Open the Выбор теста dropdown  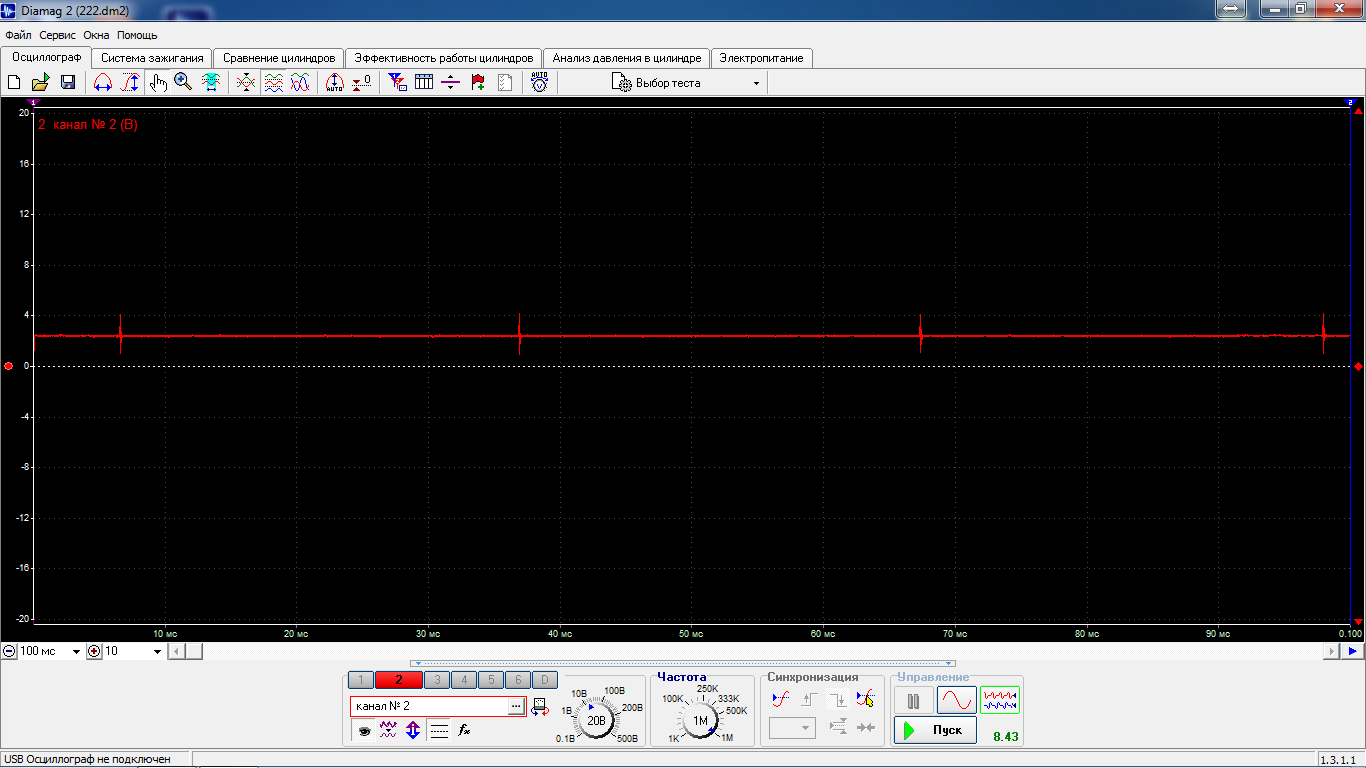(687, 83)
